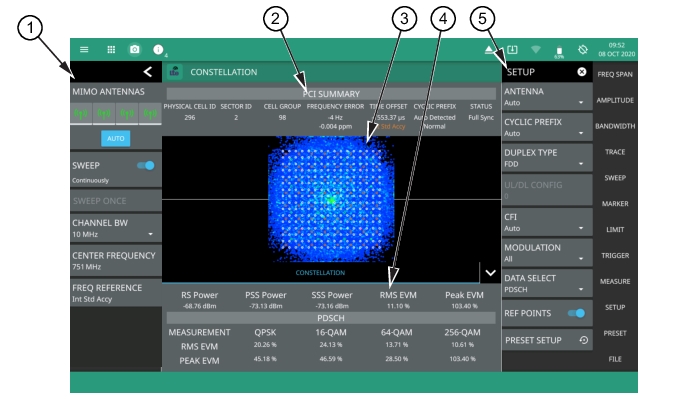
Task: Select the first MIMO antenna
Action: [x=81, y=114]
